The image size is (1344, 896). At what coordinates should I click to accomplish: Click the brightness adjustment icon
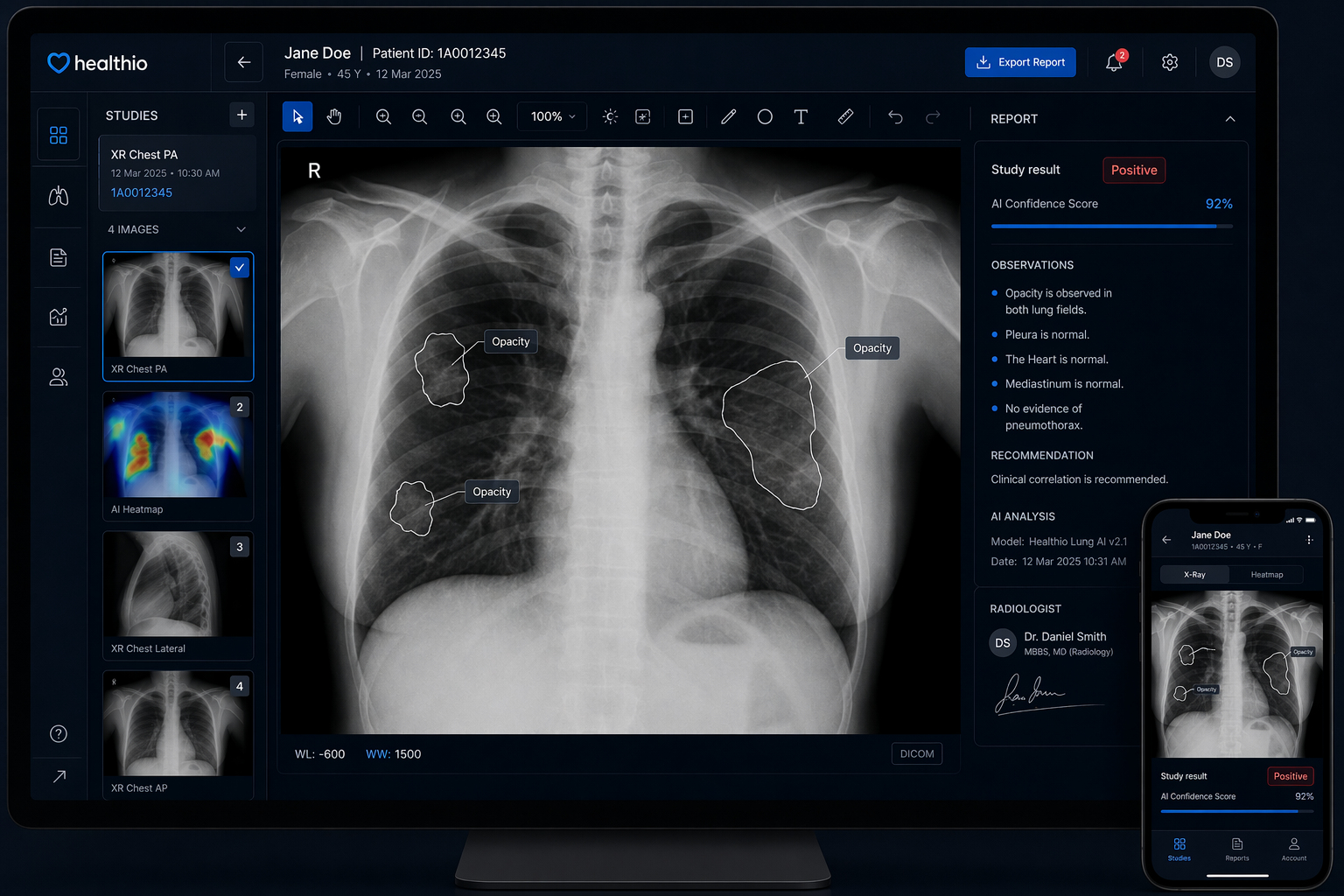click(610, 116)
